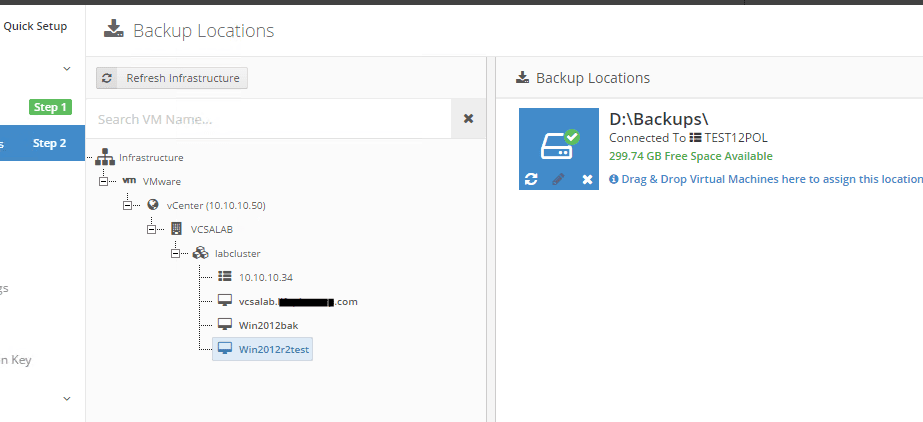923x422 pixels.
Task: Open the Step 1 sidebar item
Action: click(49, 107)
